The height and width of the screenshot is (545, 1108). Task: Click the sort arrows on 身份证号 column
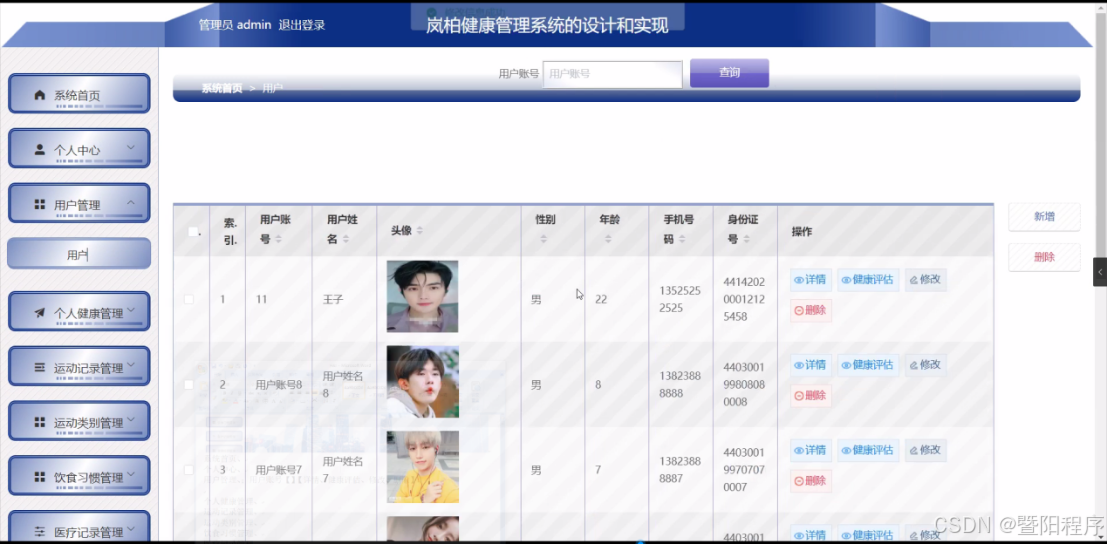pos(746,240)
